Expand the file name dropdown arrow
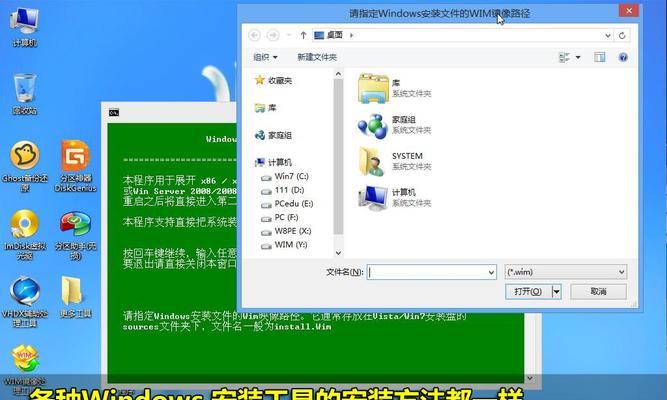Screen dimensions: 667x400 [x=491, y=272]
